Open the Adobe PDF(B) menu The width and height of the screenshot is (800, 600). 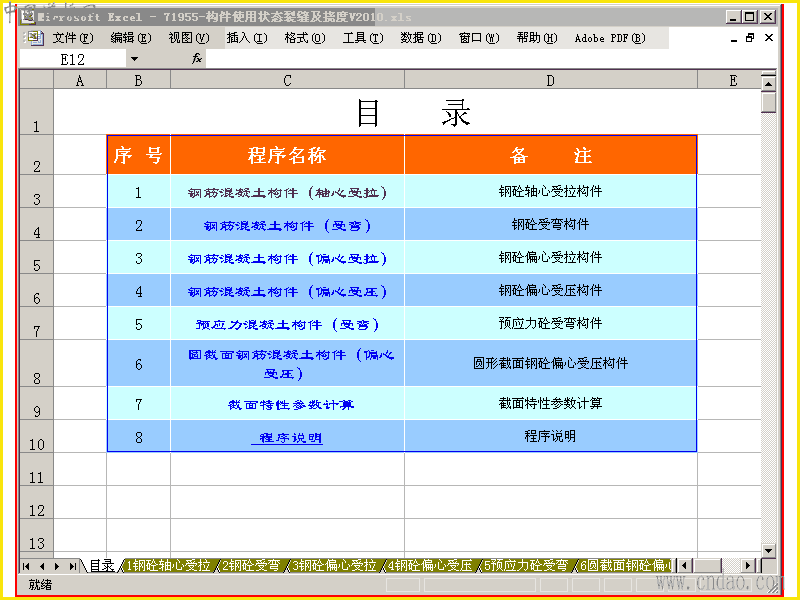(x=610, y=38)
